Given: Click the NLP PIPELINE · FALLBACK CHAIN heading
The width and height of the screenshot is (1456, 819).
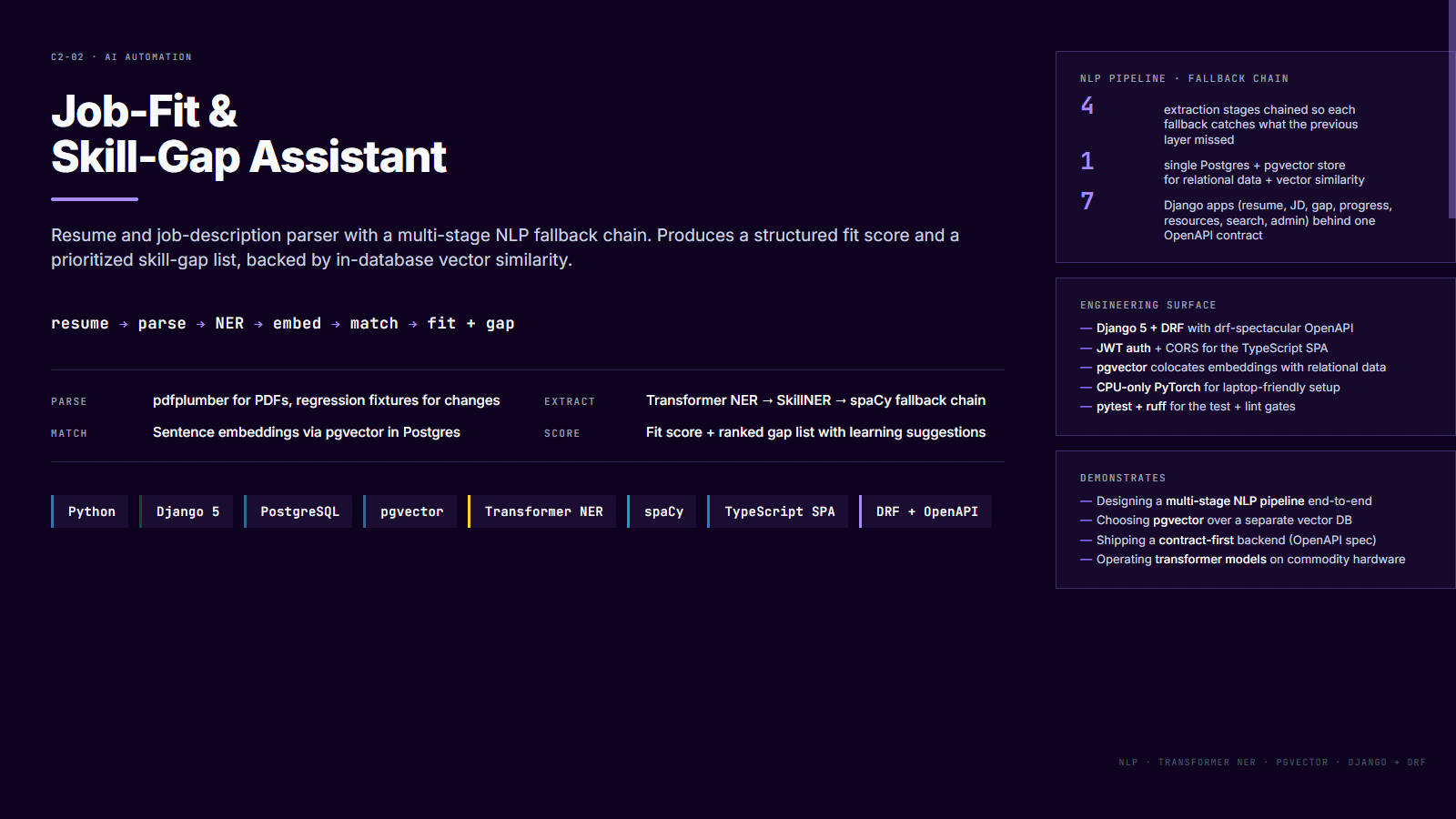Looking at the screenshot, I should click(x=1184, y=79).
